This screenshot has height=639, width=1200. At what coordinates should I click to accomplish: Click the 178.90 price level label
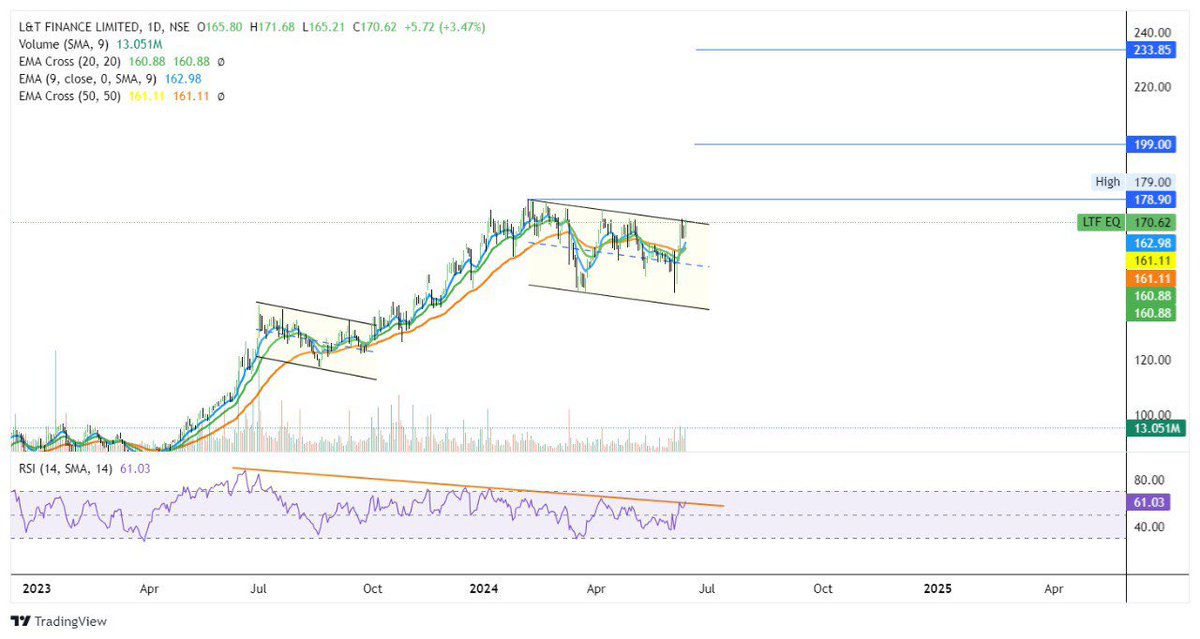point(1153,200)
